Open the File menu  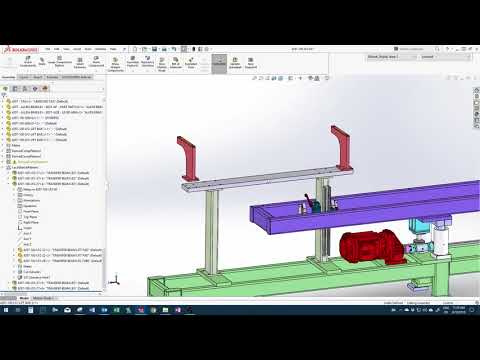(x=48, y=49)
